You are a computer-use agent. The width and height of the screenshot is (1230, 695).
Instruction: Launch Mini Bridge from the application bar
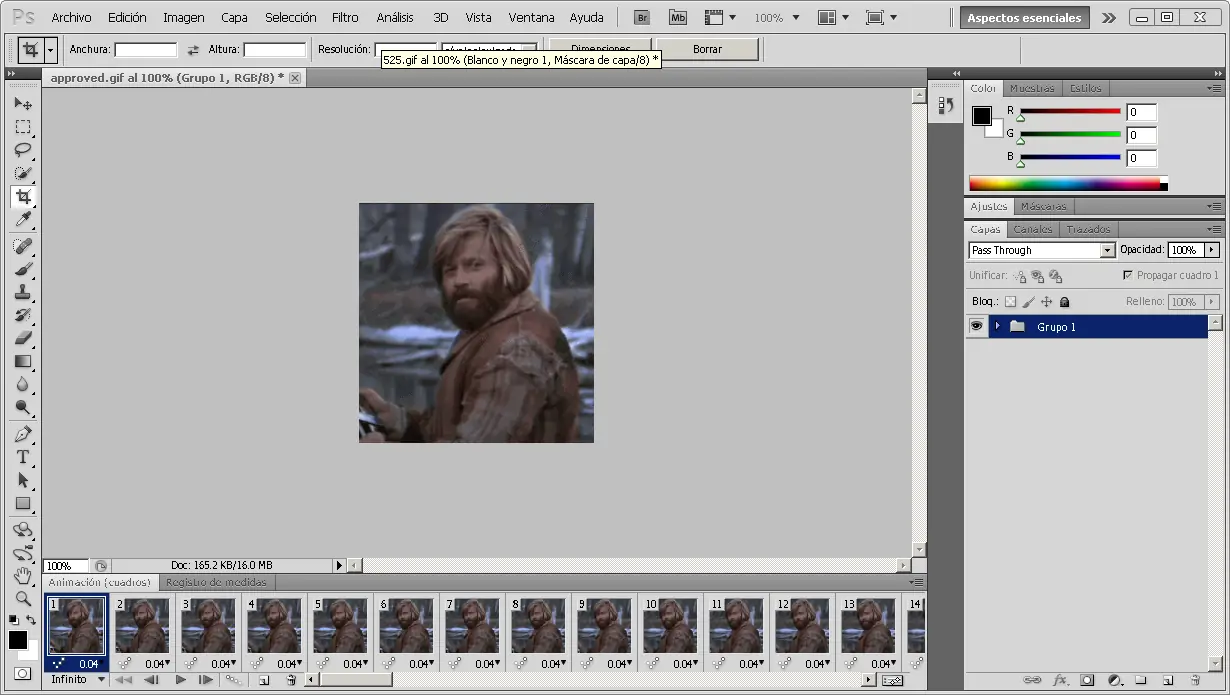pos(678,17)
